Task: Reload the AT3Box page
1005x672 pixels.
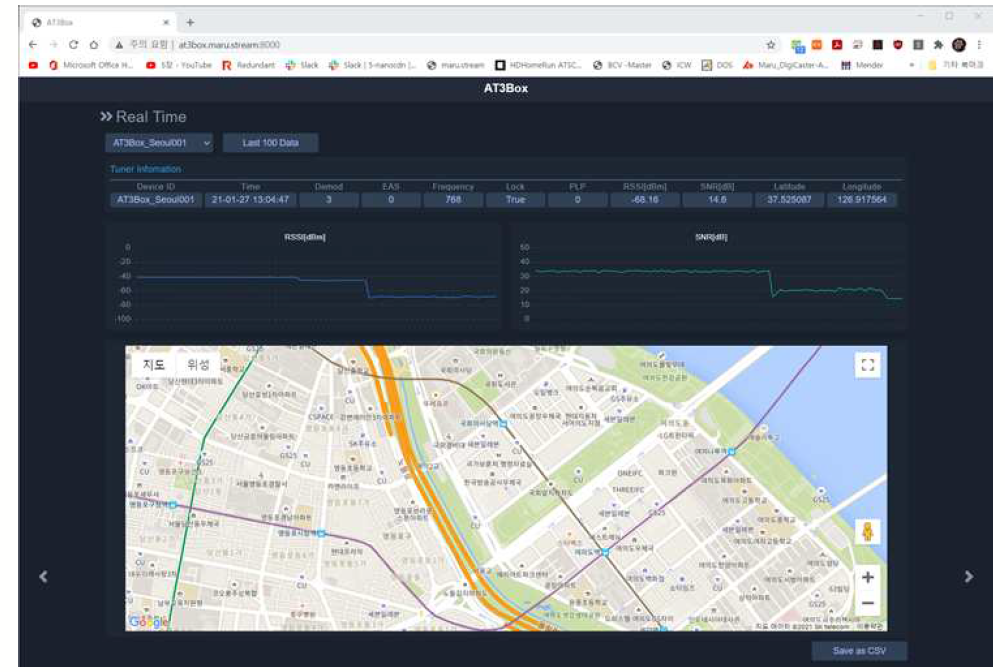Action: [x=74, y=45]
